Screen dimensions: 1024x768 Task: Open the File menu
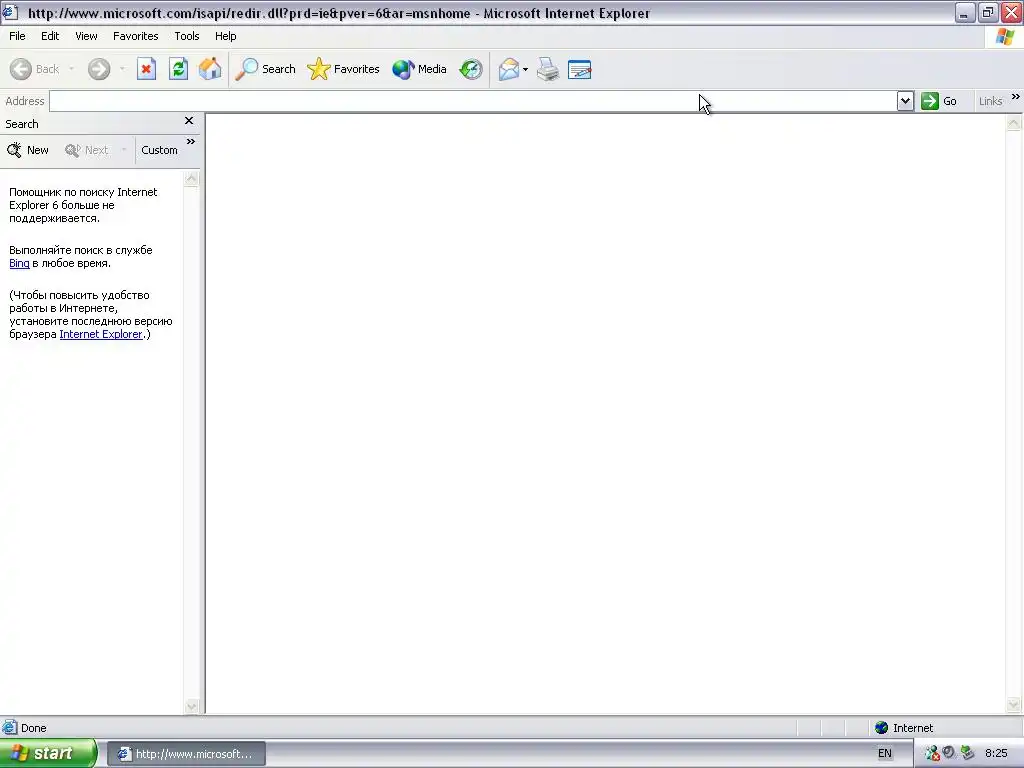17,36
